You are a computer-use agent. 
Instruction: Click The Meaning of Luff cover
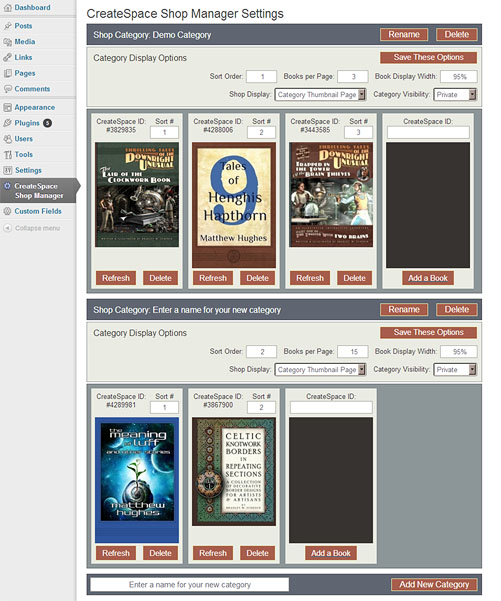(x=137, y=480)
